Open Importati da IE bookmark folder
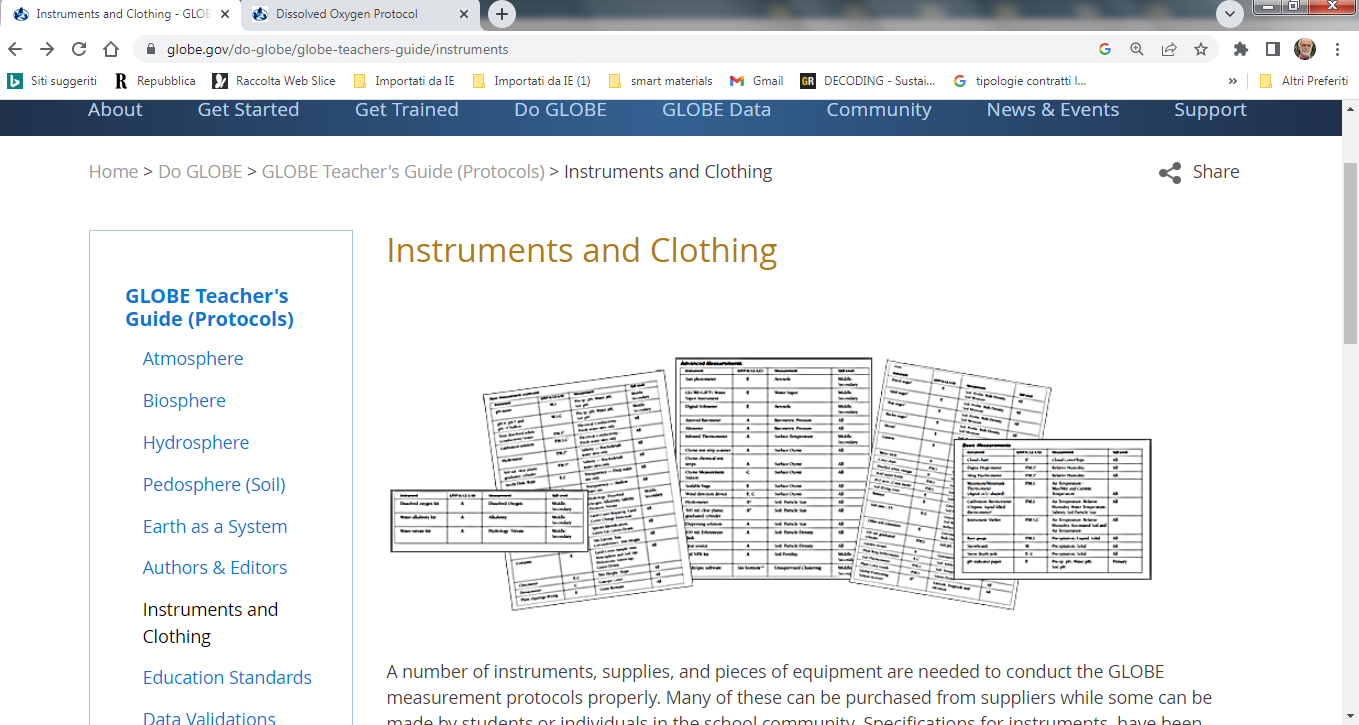Image resolution: width=1359 pixels, height=725 pixels. pyautogui.click(x=405, y=81)
